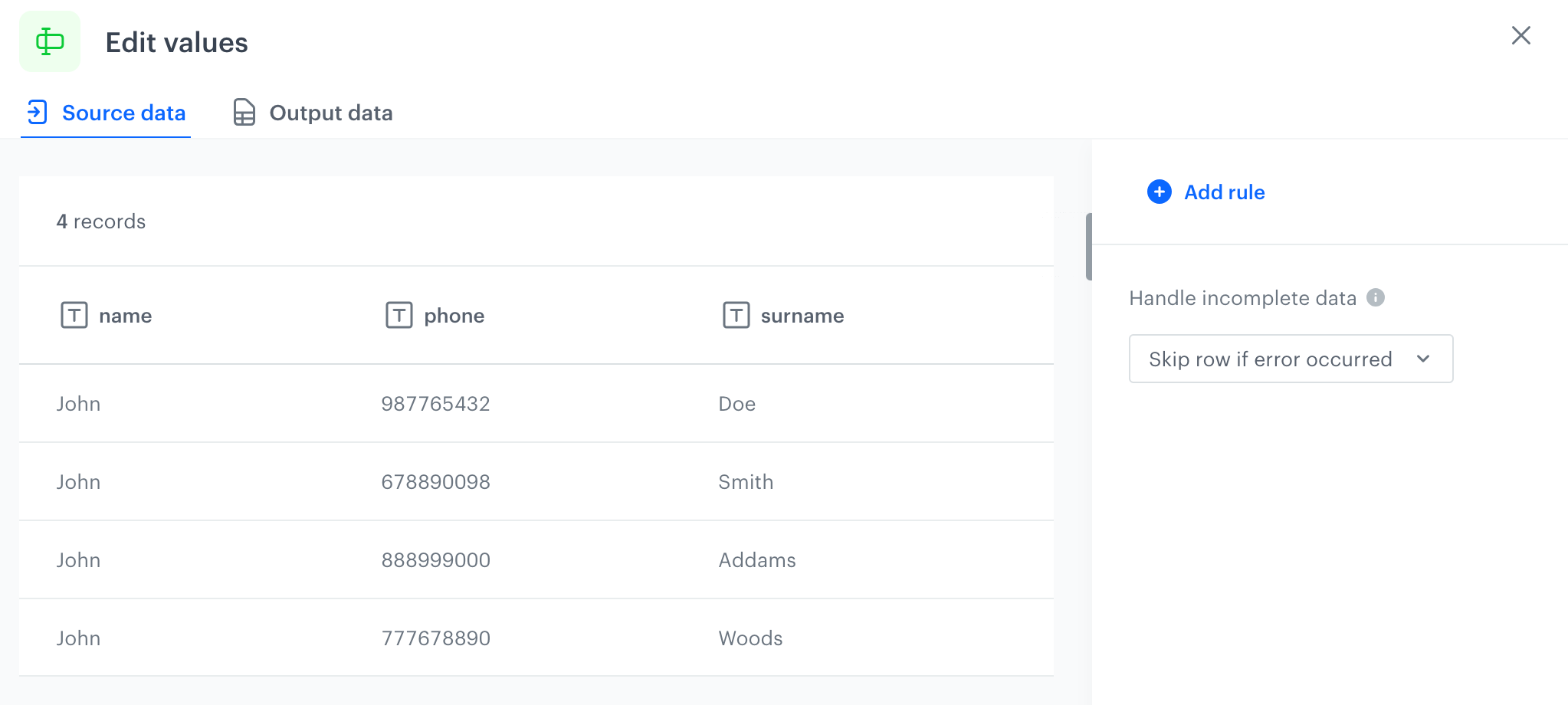Open the Skip row if error occurred dropdown
1568x705 pixels.
[1290, 359]
